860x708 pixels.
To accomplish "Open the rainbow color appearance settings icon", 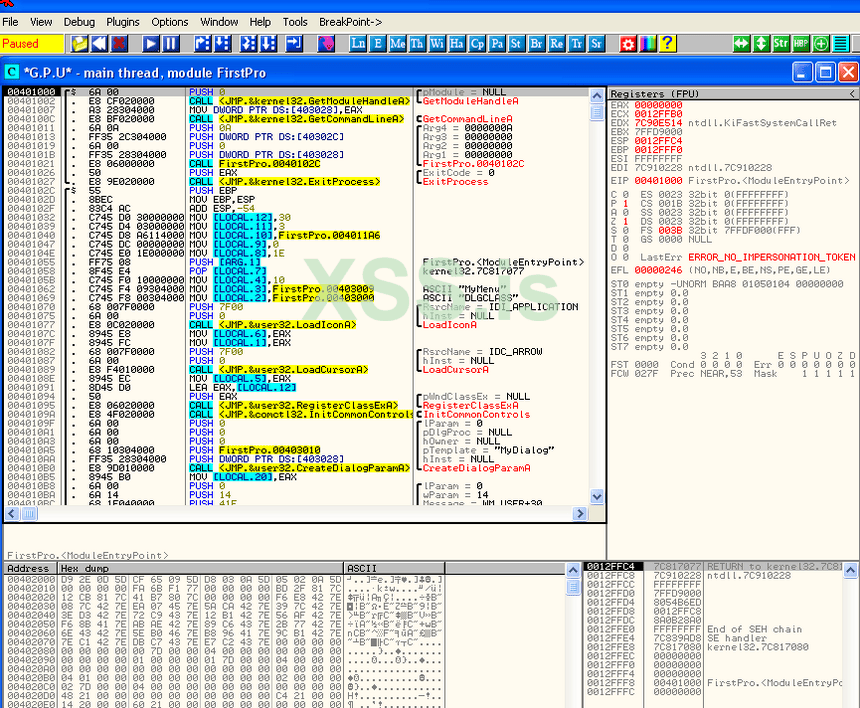I will (x=647, y=44).
